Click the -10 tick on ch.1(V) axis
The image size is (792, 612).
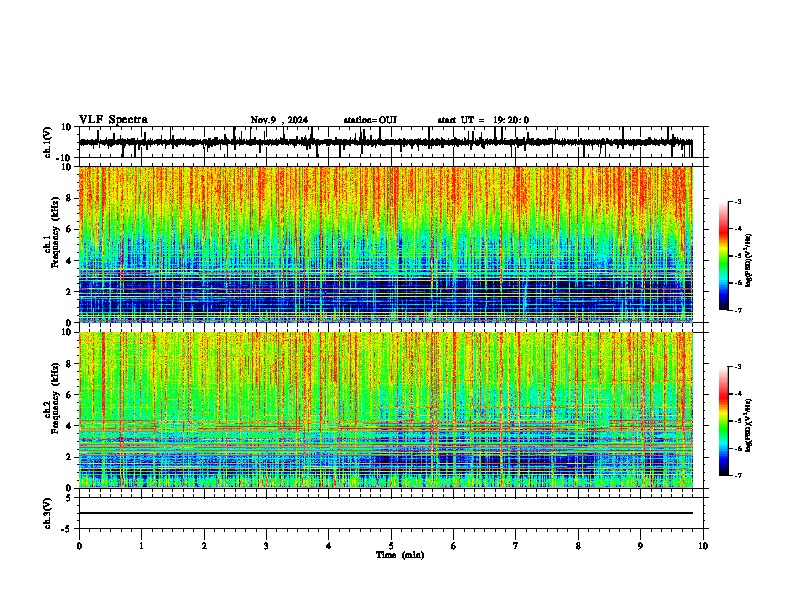click(65, 158)
